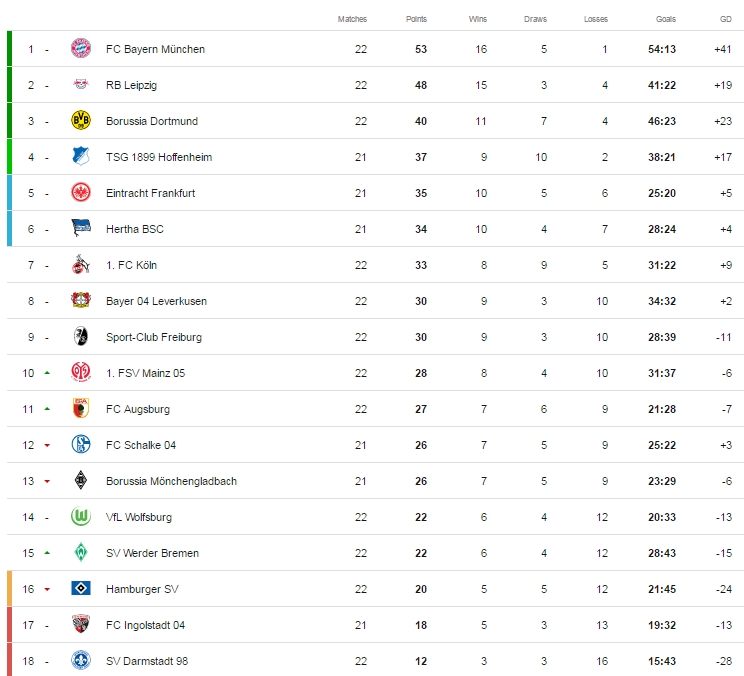This screenshot has width=744, height=676.
Task: Sort table by Wins column header
Action: [x=478, y=19]
